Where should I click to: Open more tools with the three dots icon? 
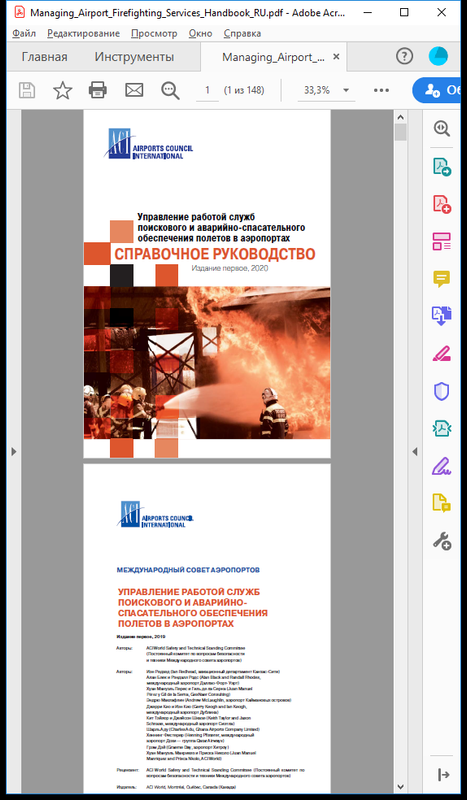381,90
